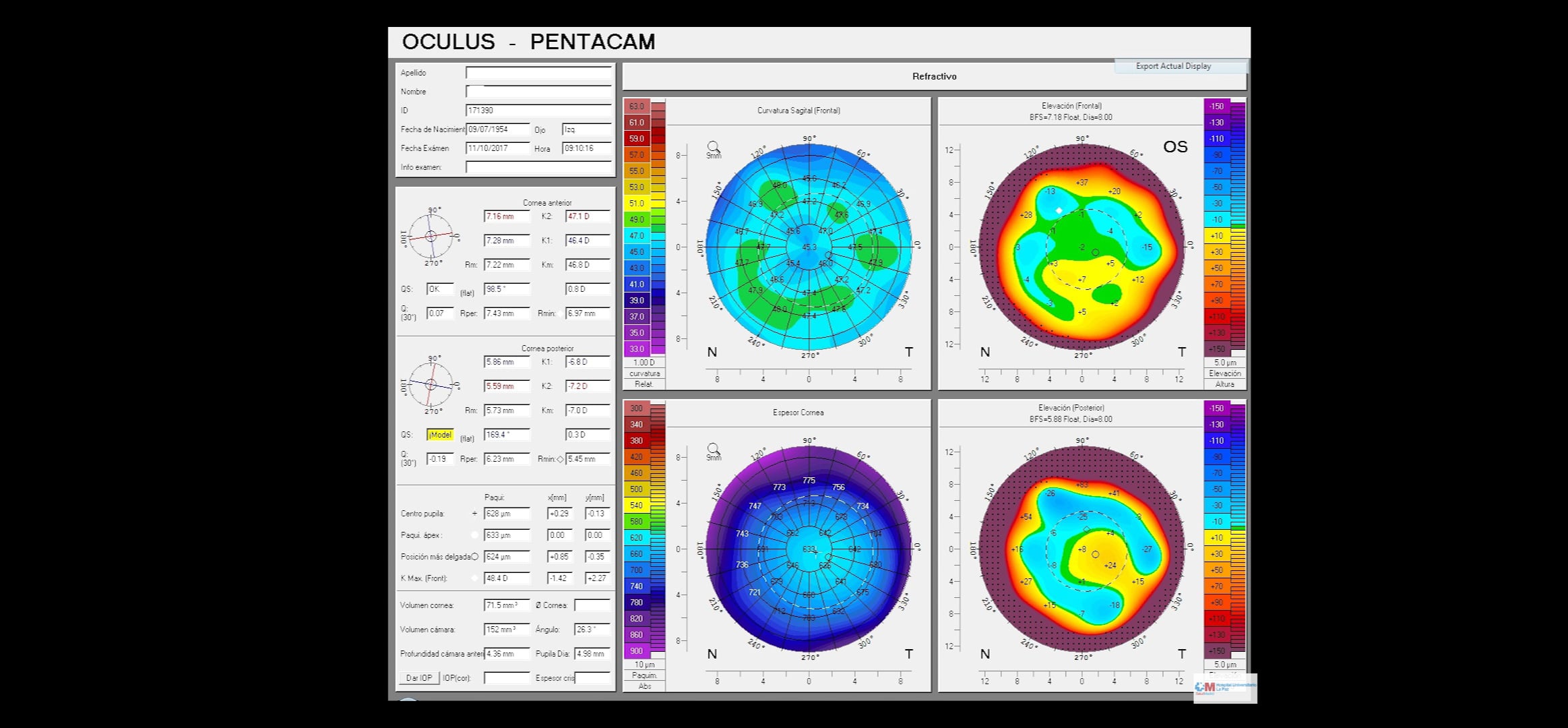Click the Pupila Dia field showing 4.98 mm
Viewport: 1568px width, 728px height.
(592, 654)
